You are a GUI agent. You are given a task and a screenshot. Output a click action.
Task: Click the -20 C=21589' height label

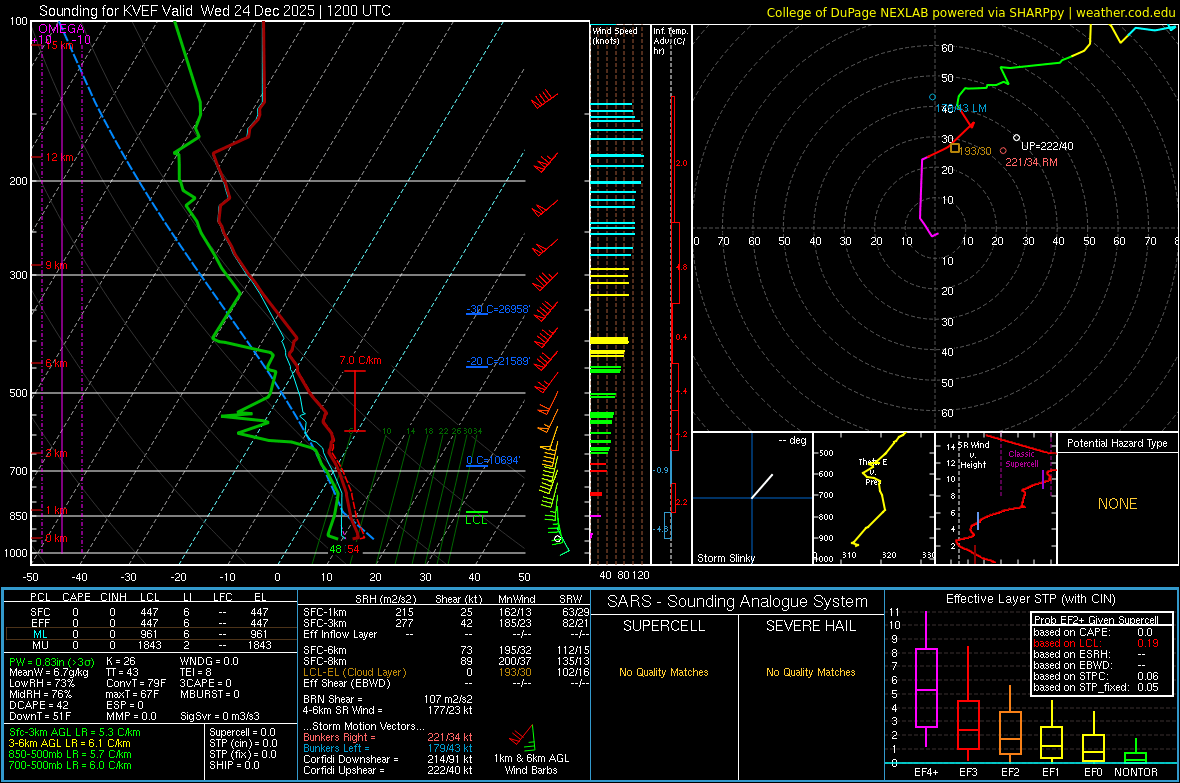pos(498,361)
